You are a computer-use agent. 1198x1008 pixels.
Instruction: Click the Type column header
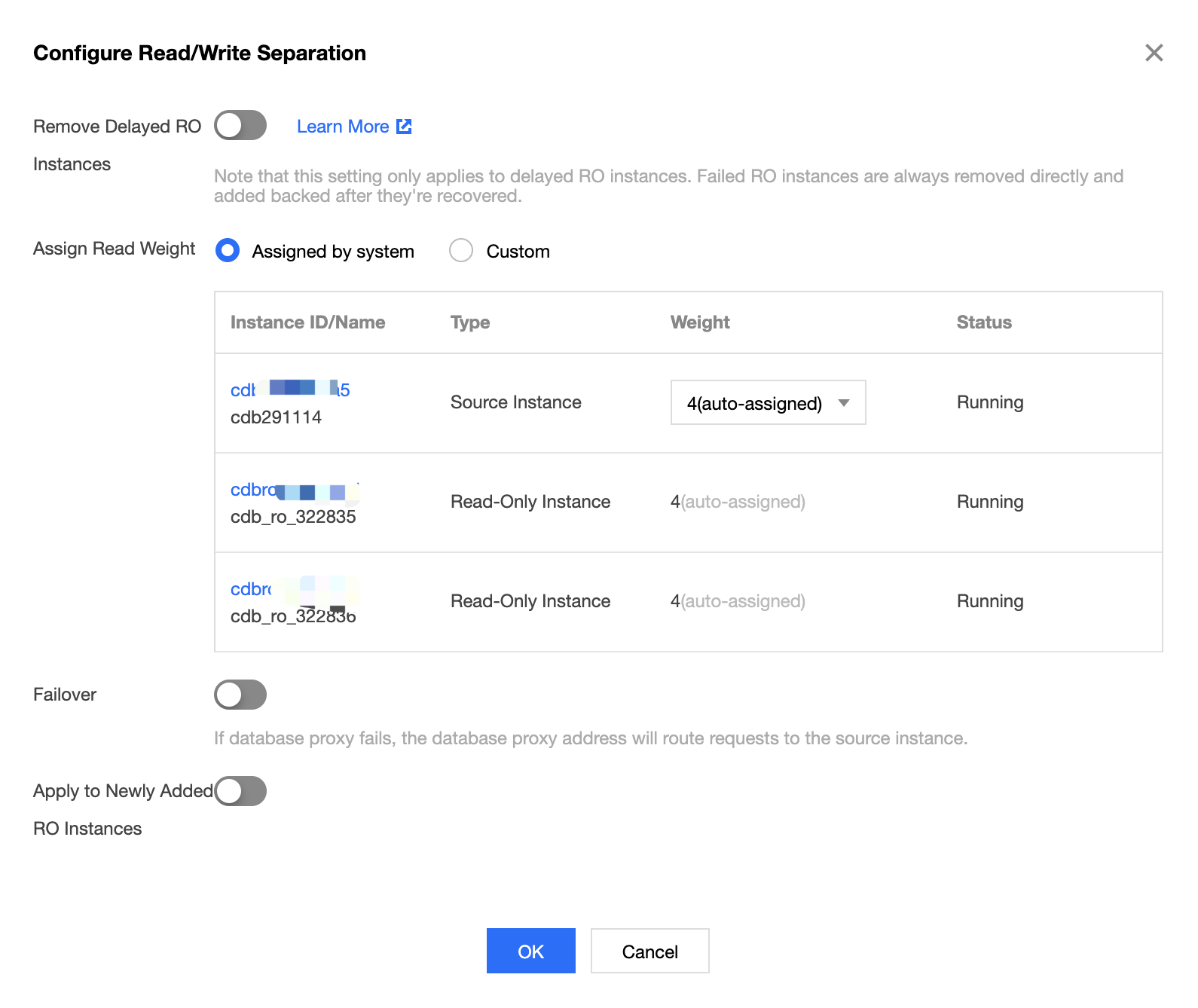470,322
